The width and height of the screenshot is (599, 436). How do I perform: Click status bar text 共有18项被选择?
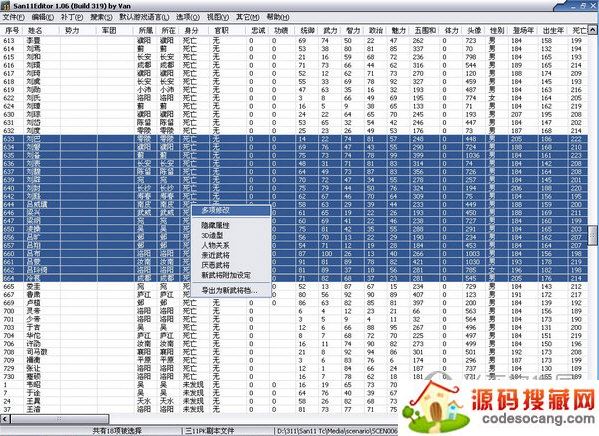(117, 431)
